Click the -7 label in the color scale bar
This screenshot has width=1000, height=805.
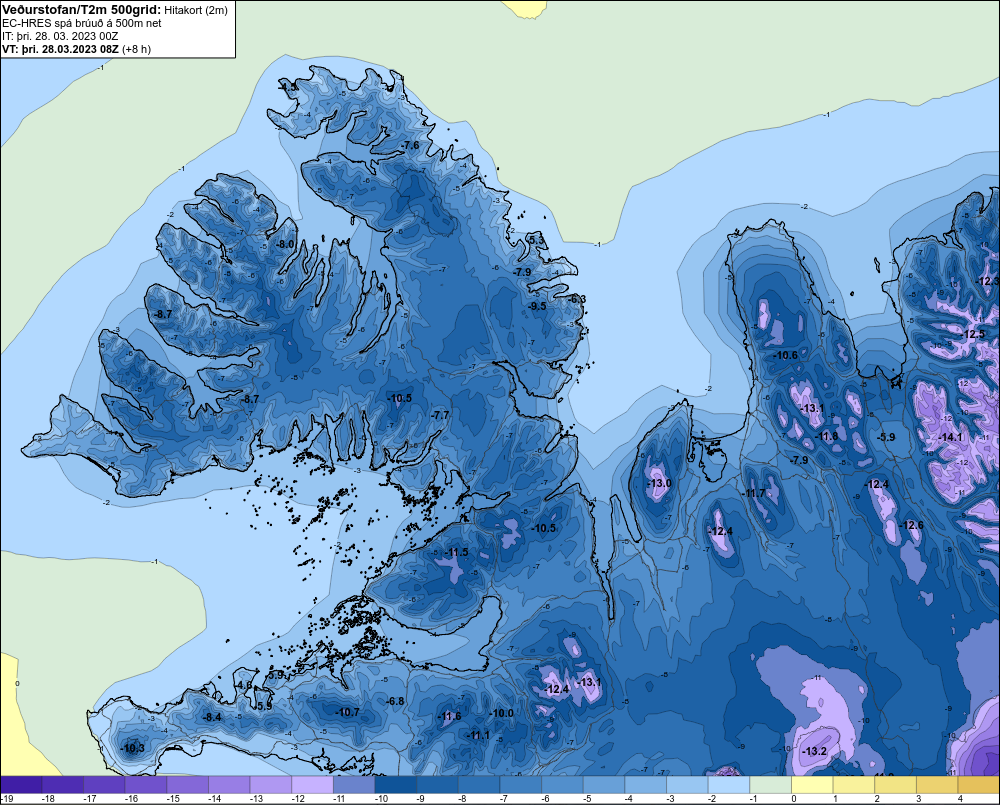coord(504,799)
